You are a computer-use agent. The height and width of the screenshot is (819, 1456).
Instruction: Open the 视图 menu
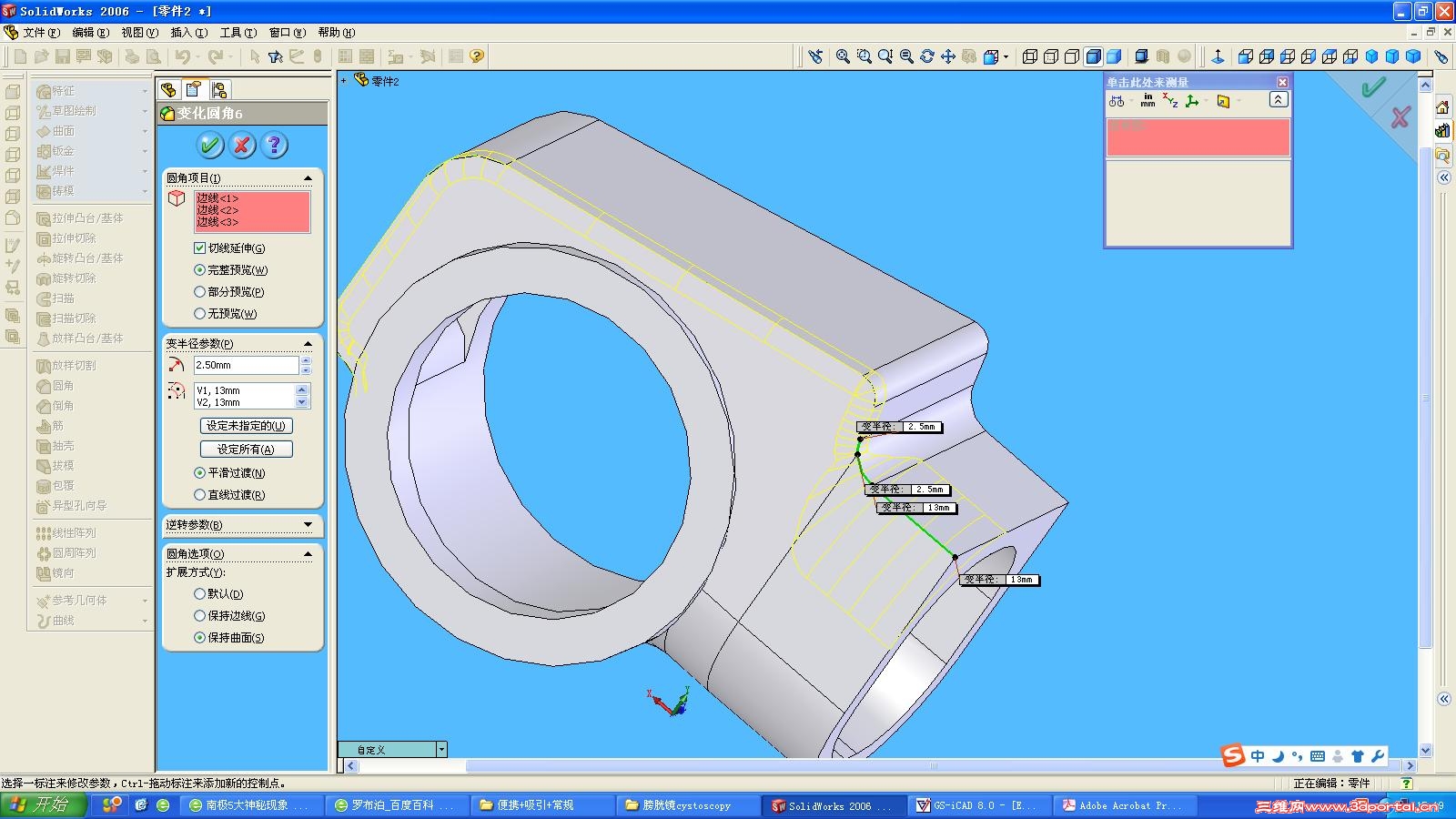pos(139,32)
